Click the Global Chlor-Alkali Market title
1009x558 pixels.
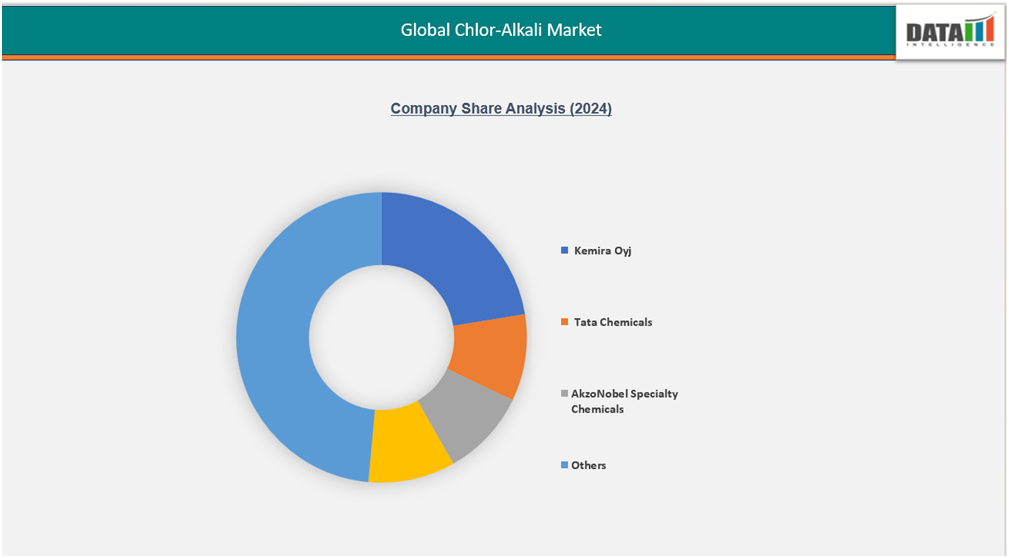(501, 30)
